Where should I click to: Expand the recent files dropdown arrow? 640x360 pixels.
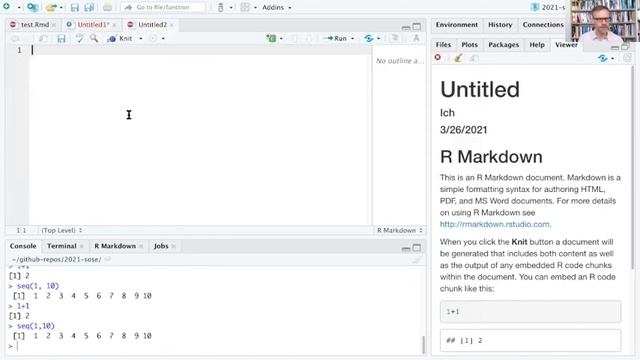61,7
